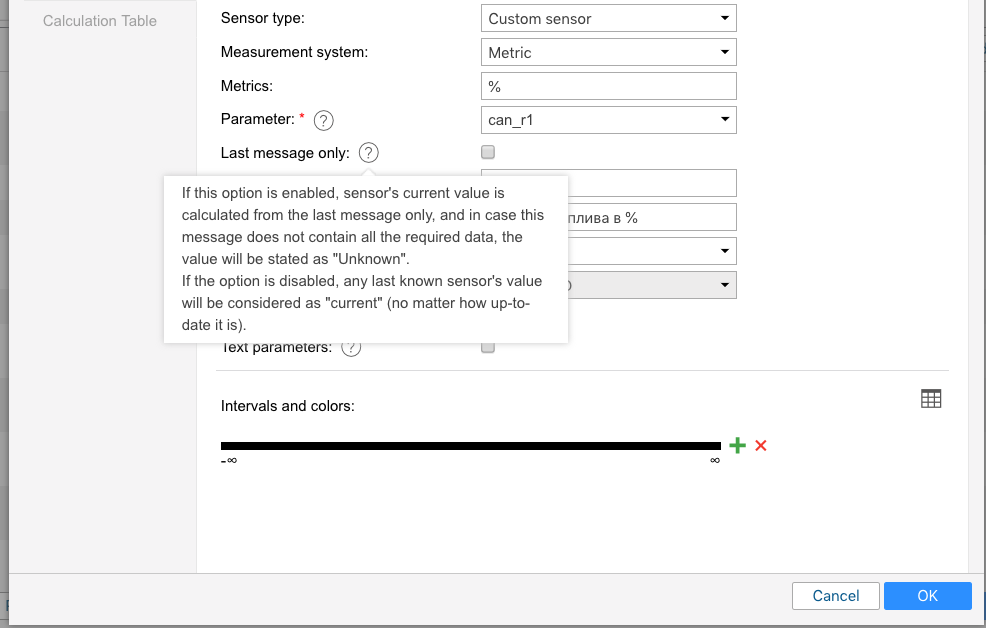
Task: Click into the Metrics % field
Action: [x=608, y=86]
